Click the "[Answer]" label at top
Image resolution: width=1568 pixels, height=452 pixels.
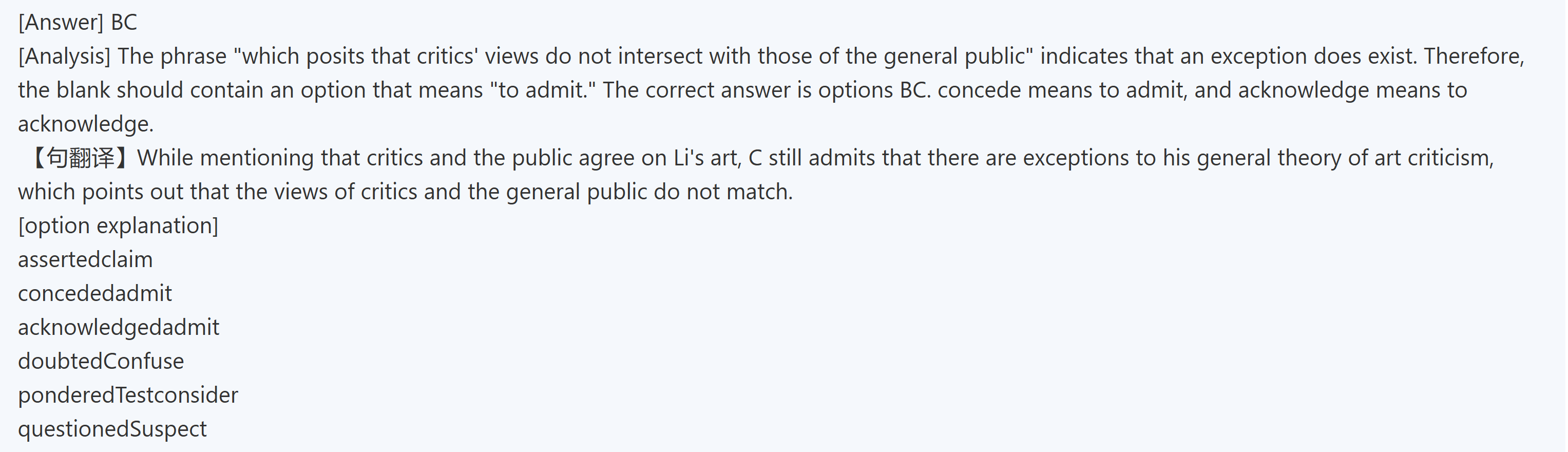[61, 23]
